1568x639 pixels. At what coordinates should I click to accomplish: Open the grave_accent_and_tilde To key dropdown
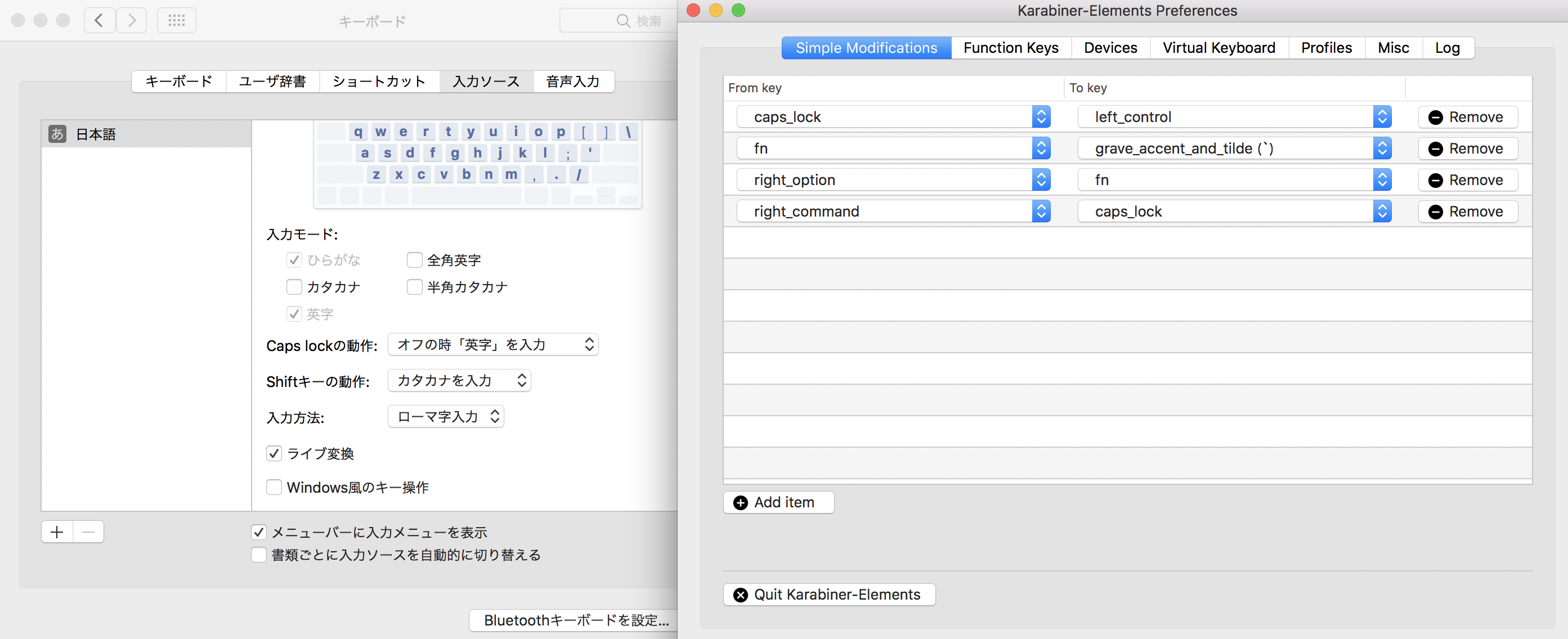pyautogui.click(x=1234, y=148)
